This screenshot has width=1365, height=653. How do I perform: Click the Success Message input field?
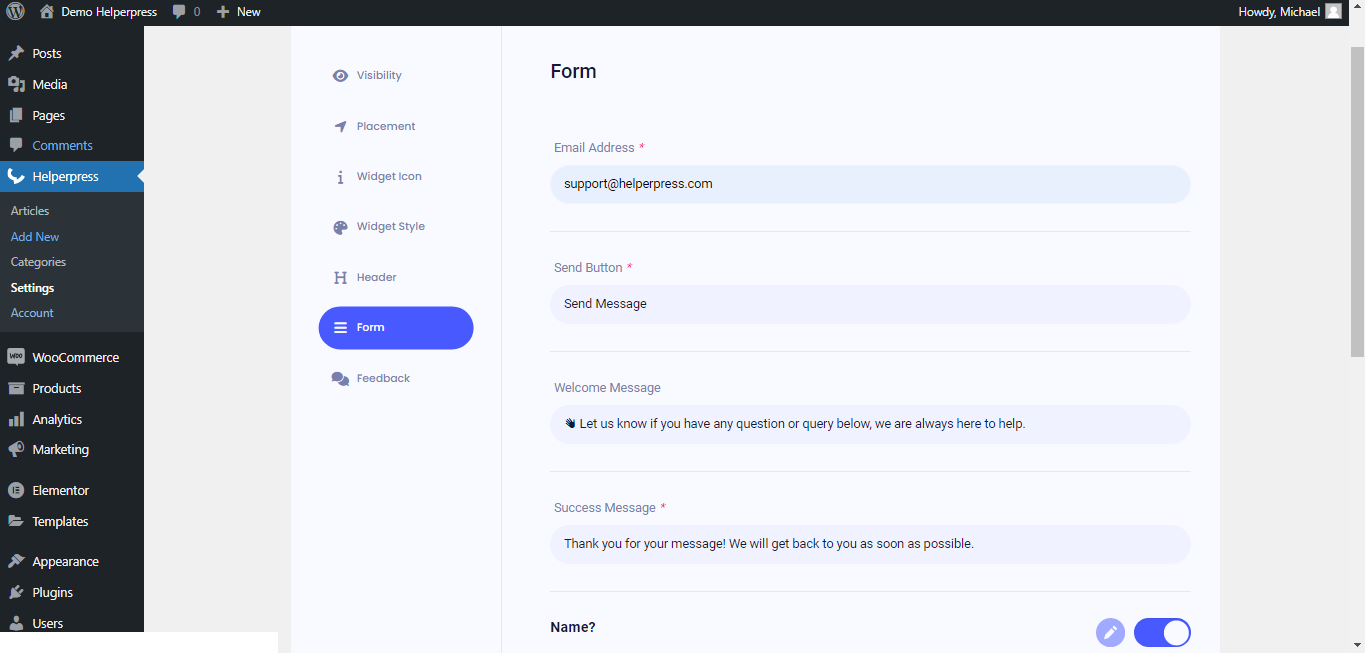pos(870,544)
